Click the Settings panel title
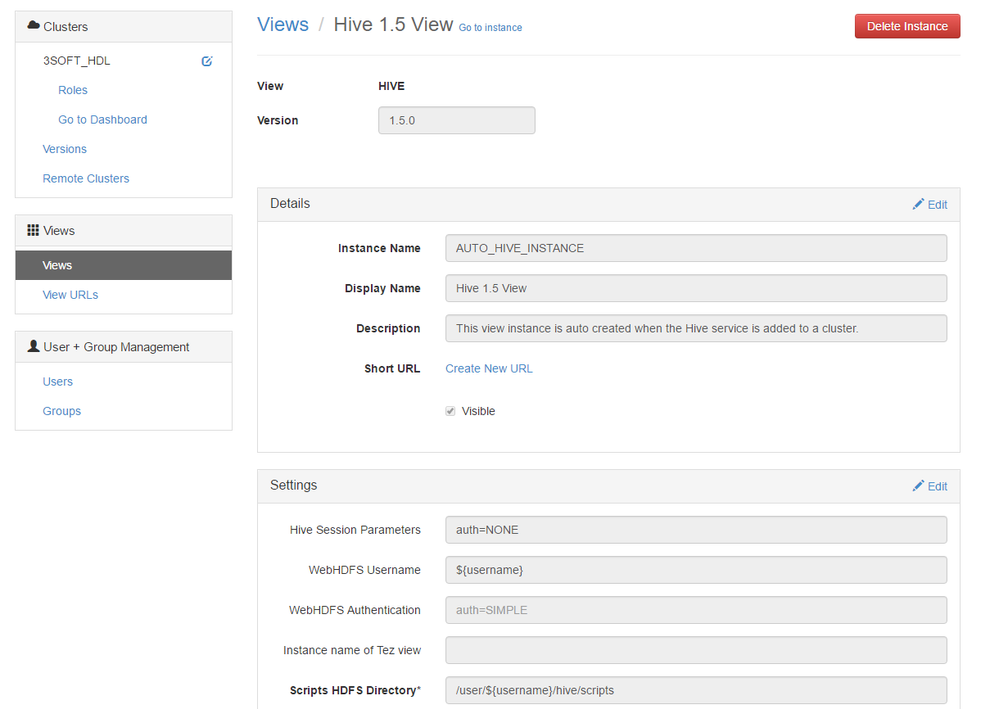The image size is (999, 709). point(294,485)
